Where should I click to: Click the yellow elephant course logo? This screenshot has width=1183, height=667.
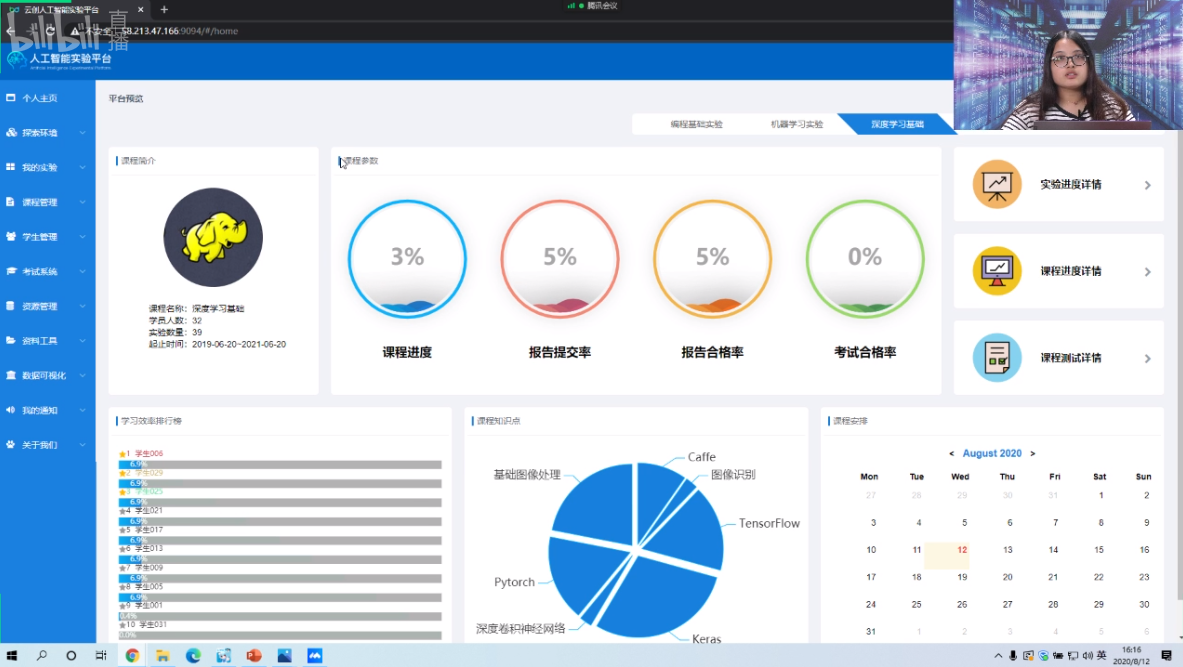pyautogui.click(x=213, y=238)
